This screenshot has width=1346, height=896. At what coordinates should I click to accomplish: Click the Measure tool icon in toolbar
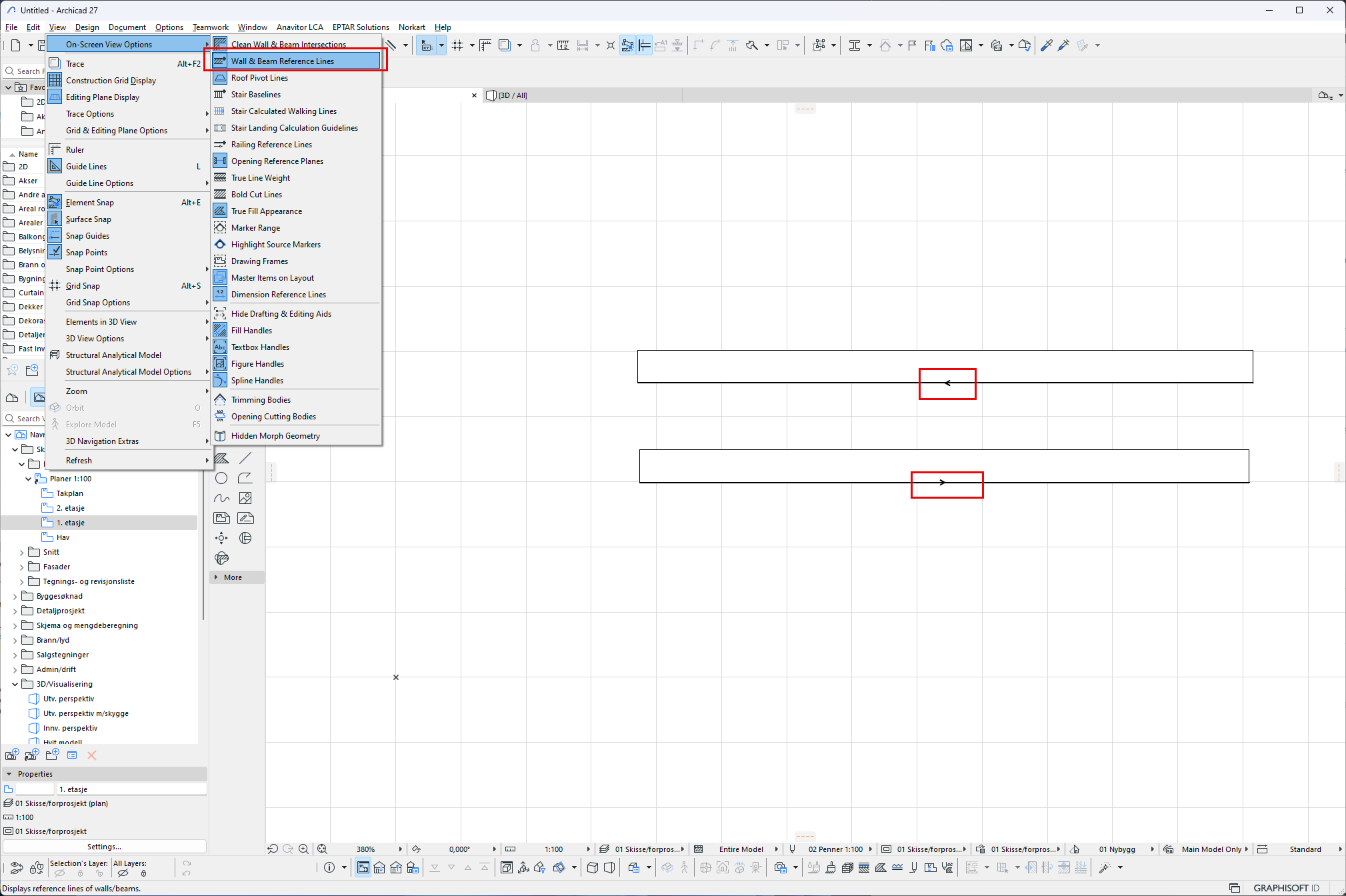pos(563,45)
